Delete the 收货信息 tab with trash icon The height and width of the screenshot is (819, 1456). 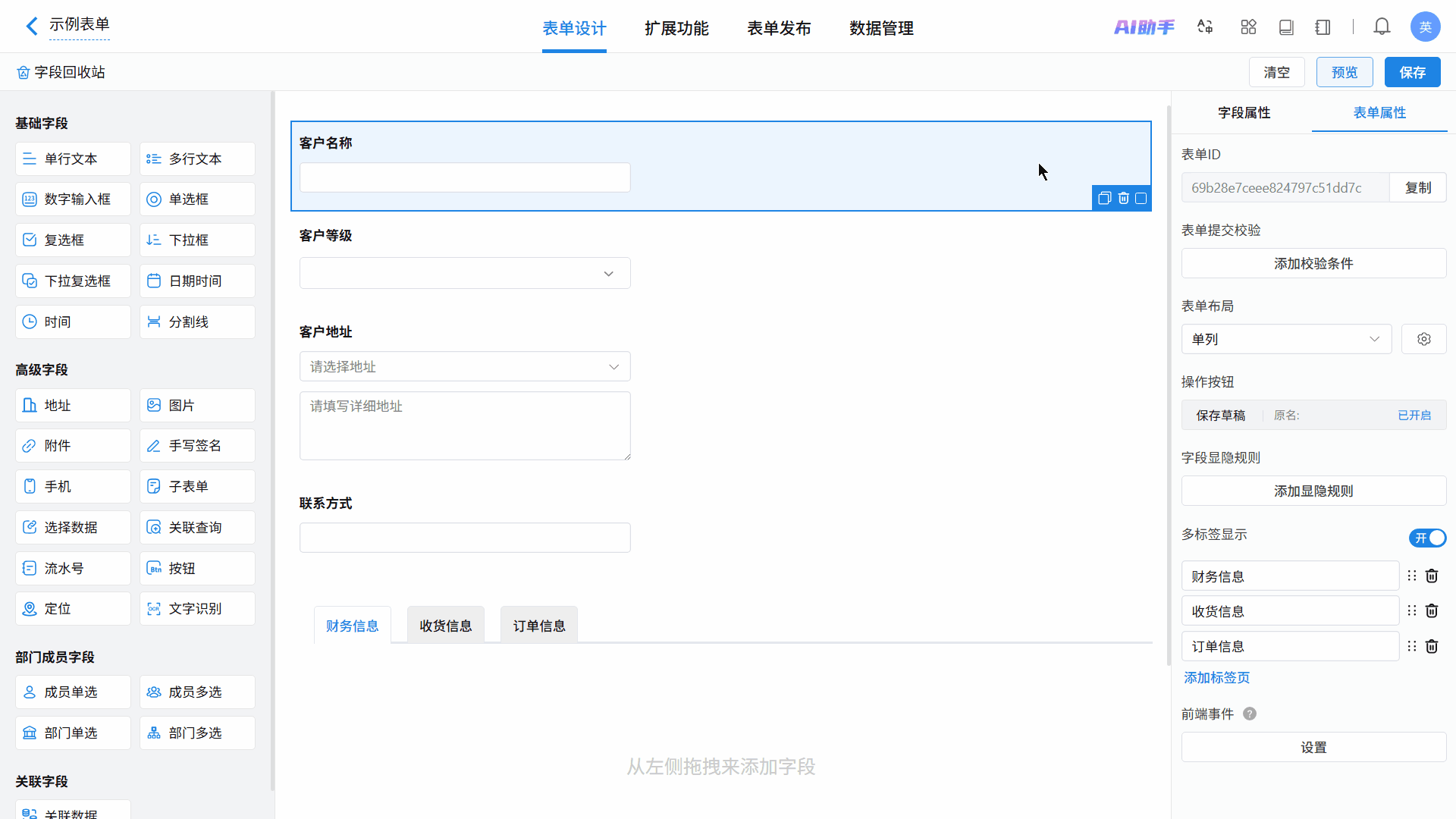tap(1432, 611)
